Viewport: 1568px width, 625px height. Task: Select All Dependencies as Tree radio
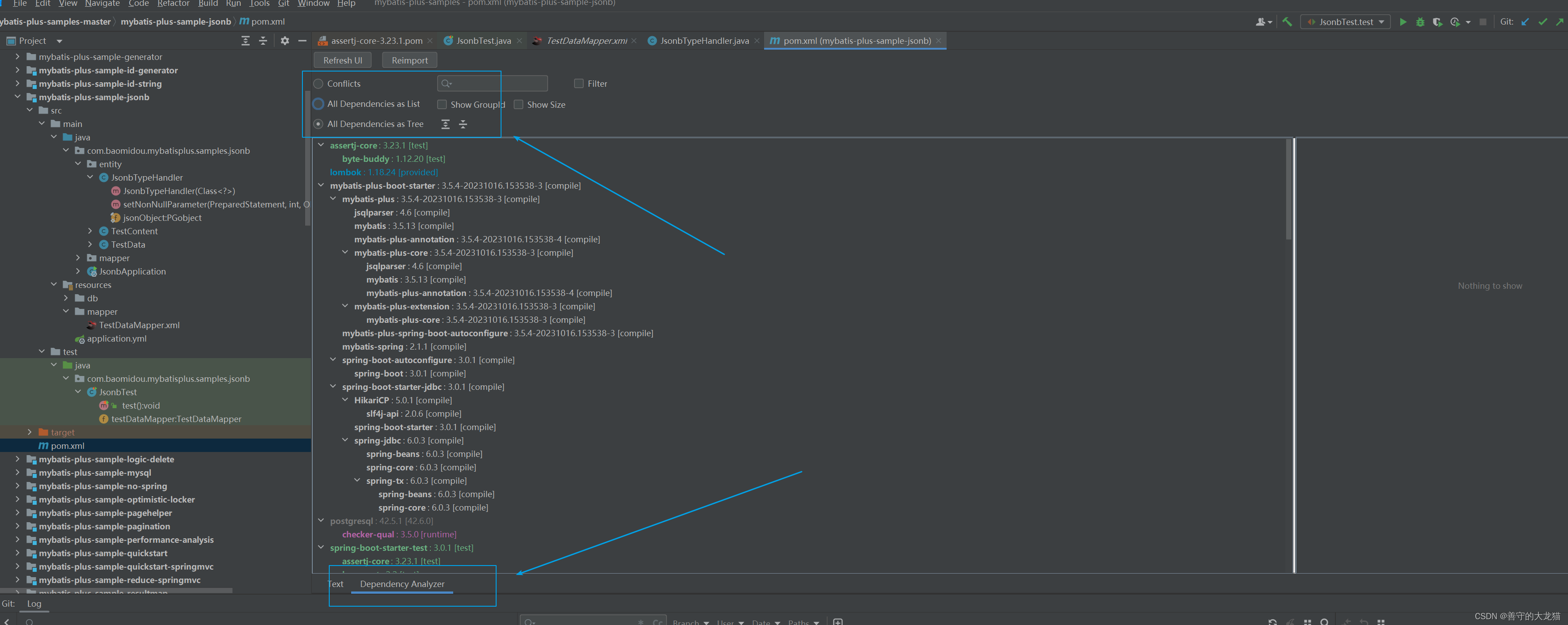coord(319,124)
